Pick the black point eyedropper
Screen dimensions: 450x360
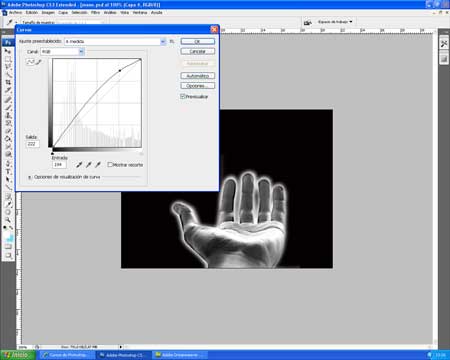tap(79, 165)
